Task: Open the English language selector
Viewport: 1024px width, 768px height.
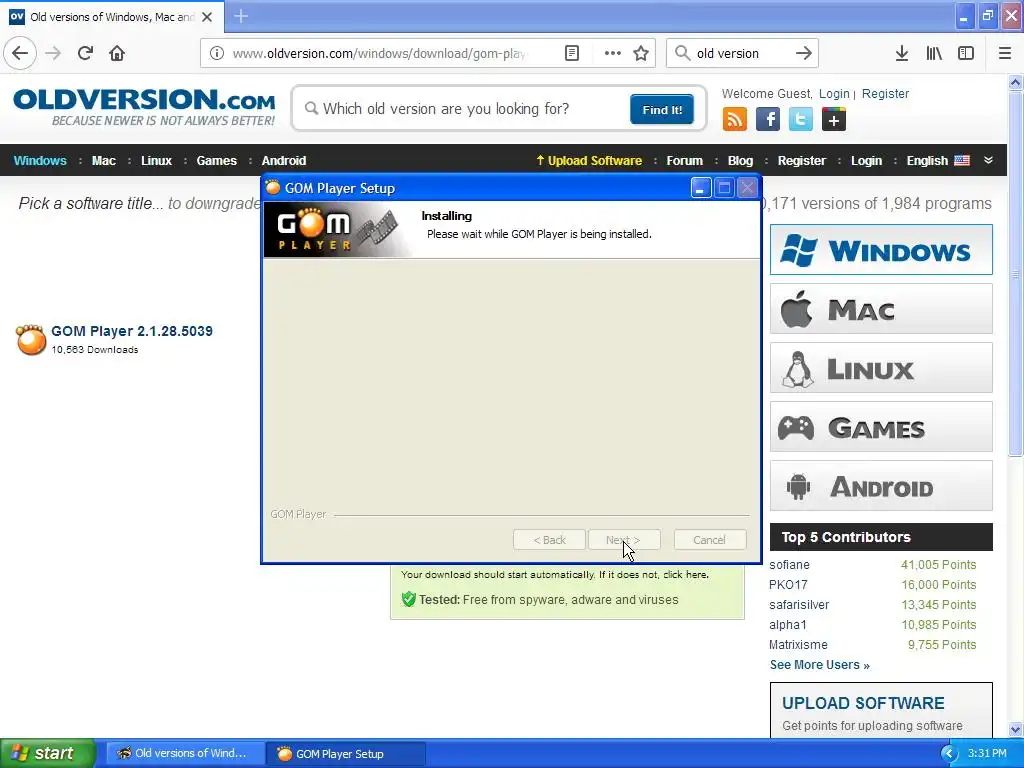Action: pos(938,161)
